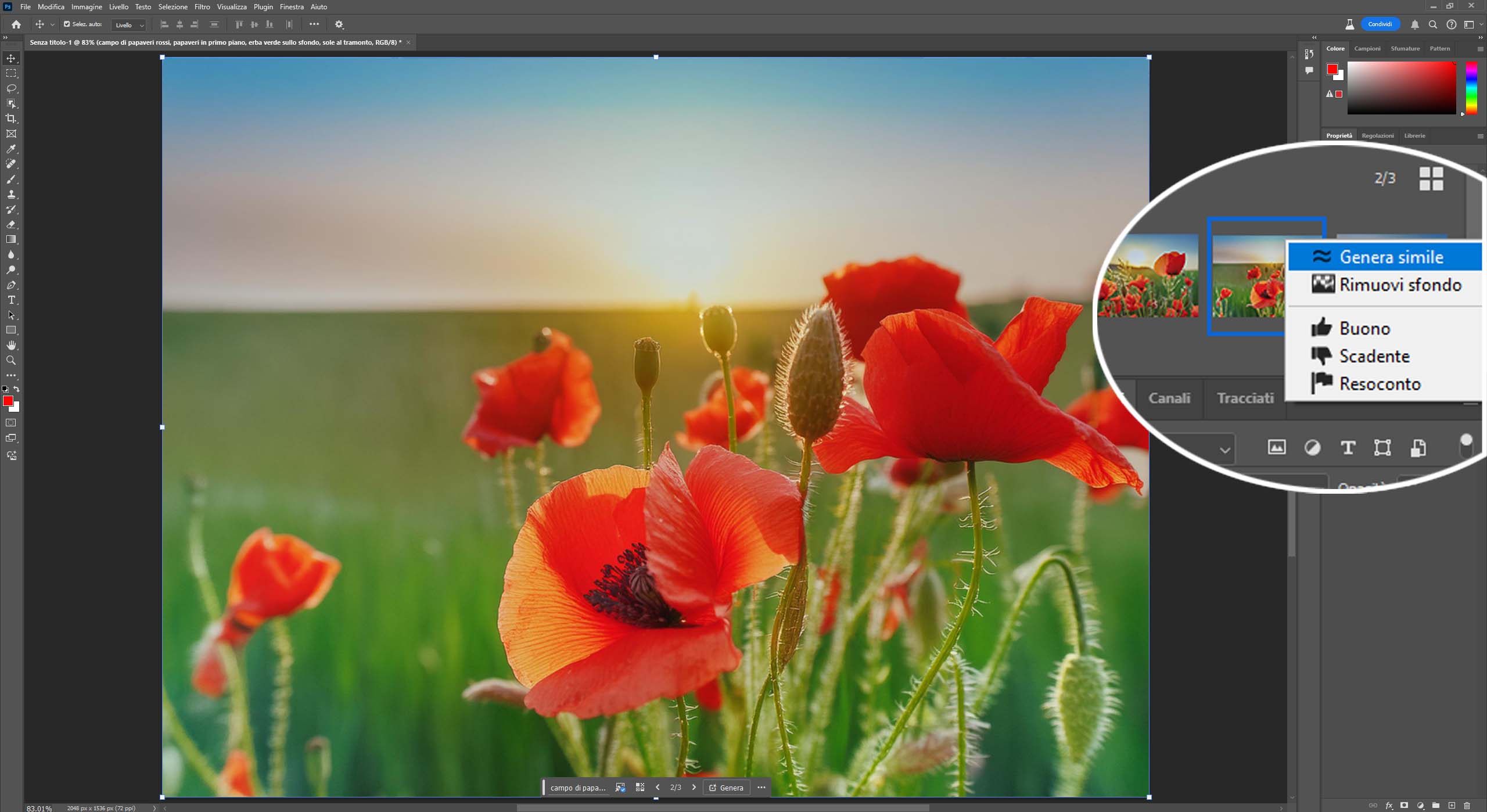The height and width of the screenshot is (812, 1487).
Task: Click the Genera button in taskbar
Action: (726, 788)
